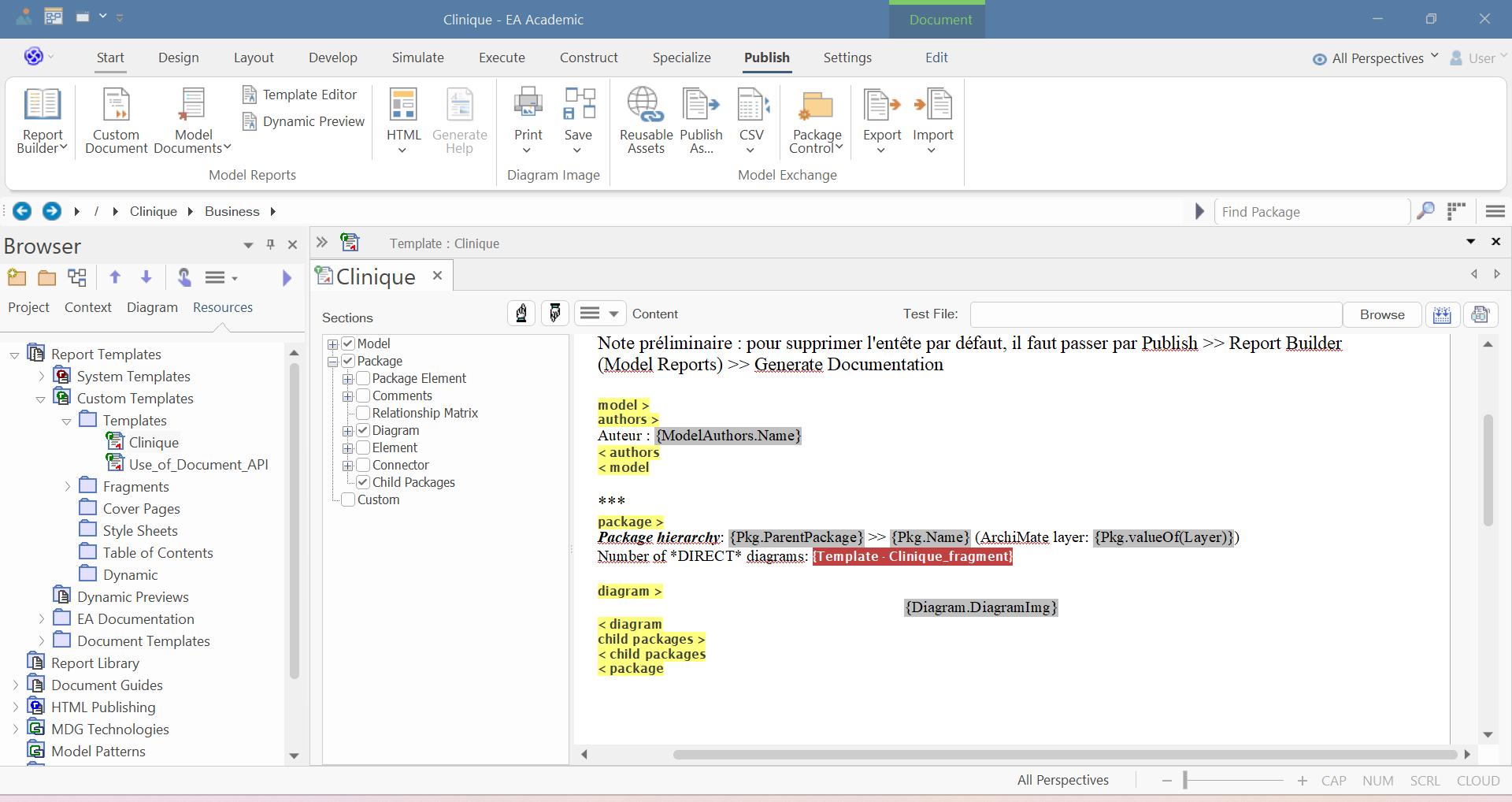Screen dimensions: 1512x802
Task: Switch to the Settings ribbon tab
Action: pyautogui.click(x=847, y=58)
